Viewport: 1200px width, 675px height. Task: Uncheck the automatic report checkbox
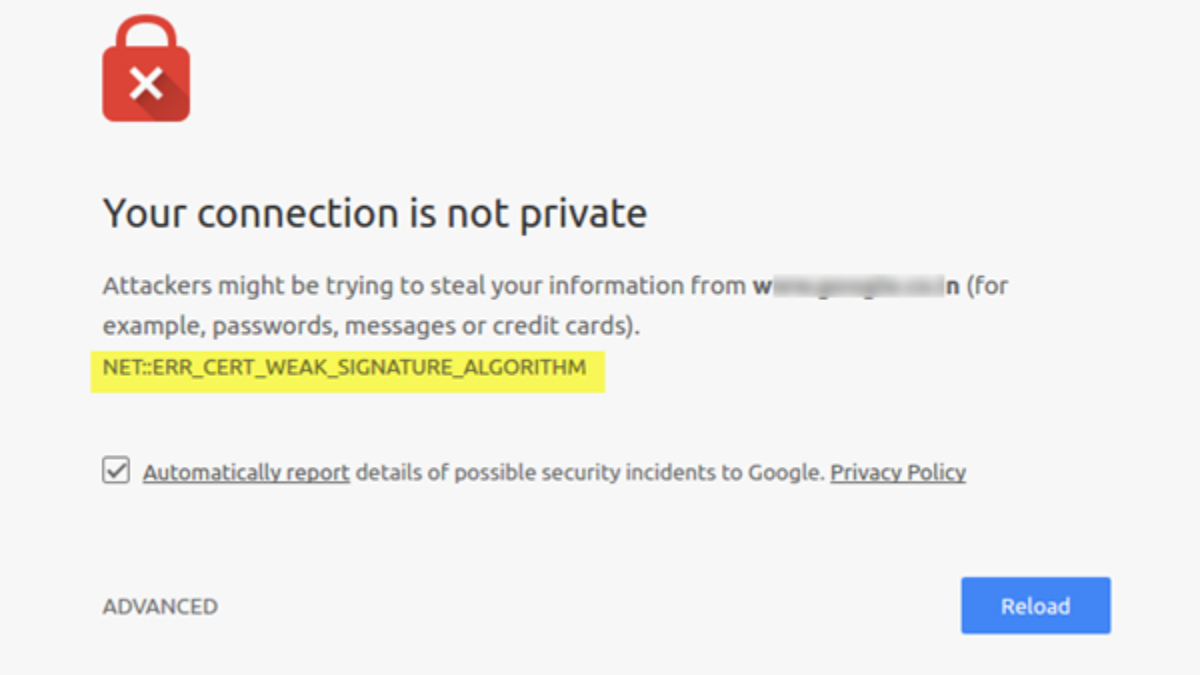tap(116, 471)
